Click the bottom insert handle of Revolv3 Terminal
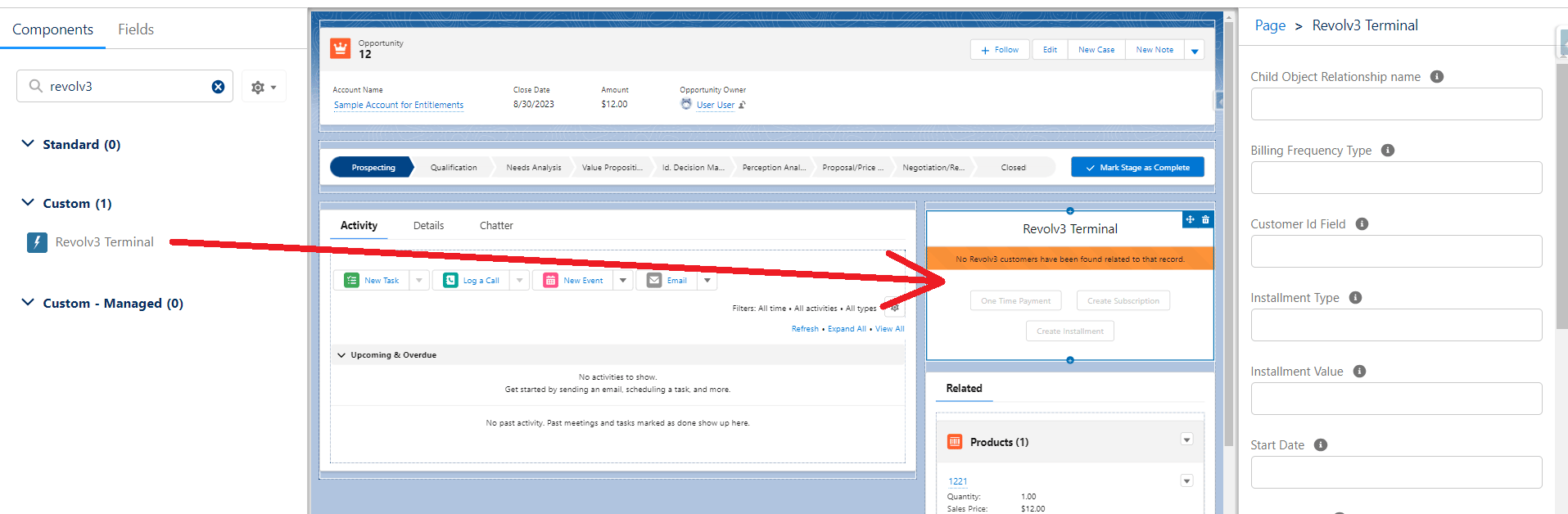1568x514 pixels. click(x=1070, y=360)
